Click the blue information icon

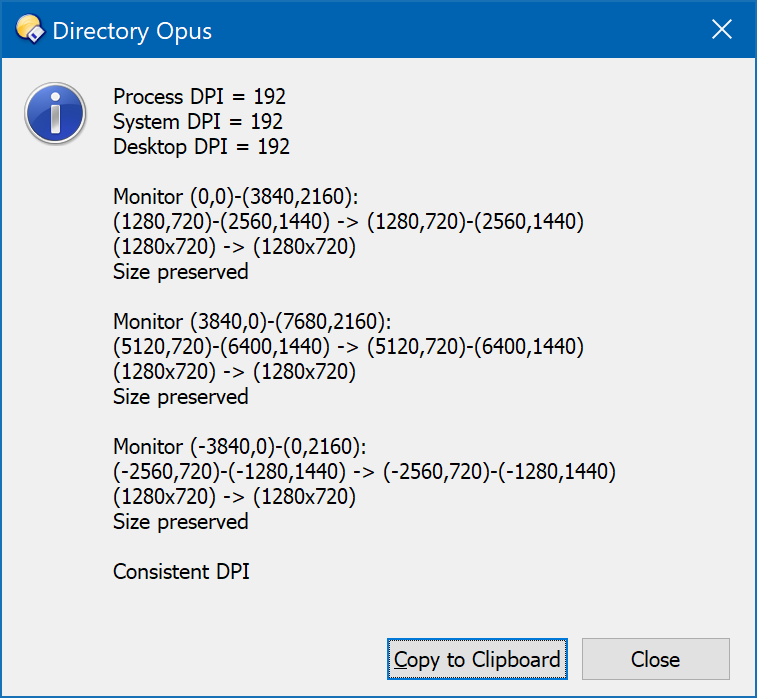pyautogui.click(x=56, y=113)
